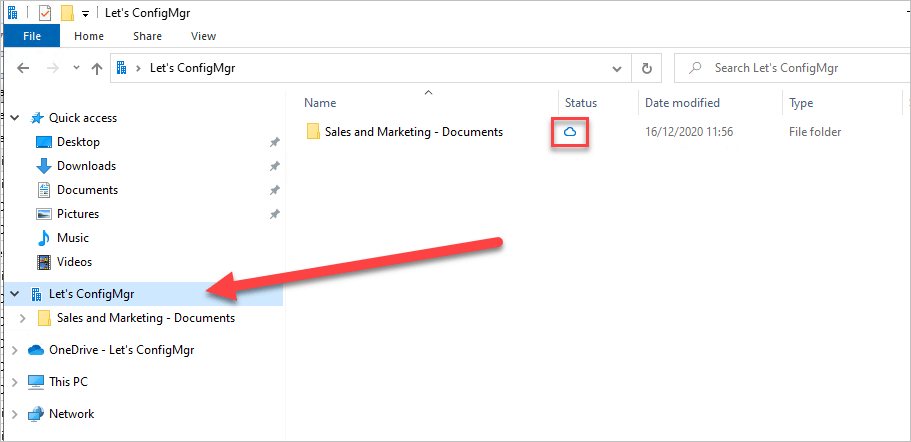Click the Documents icon in the sidebar
The image size is (911, 442).
[44, 190]
